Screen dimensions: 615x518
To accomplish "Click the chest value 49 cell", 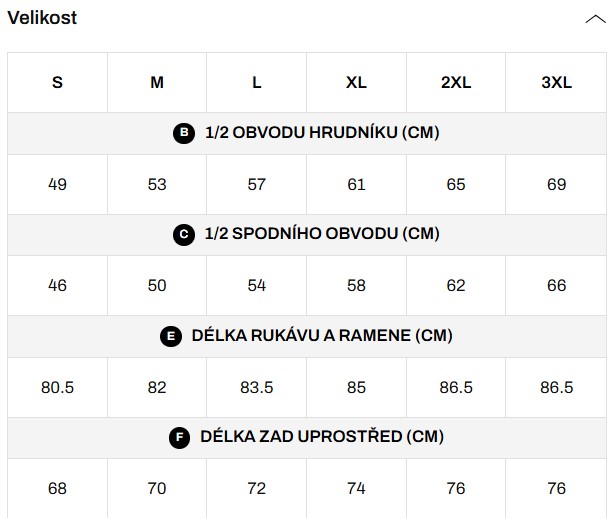I will point(57,184).
